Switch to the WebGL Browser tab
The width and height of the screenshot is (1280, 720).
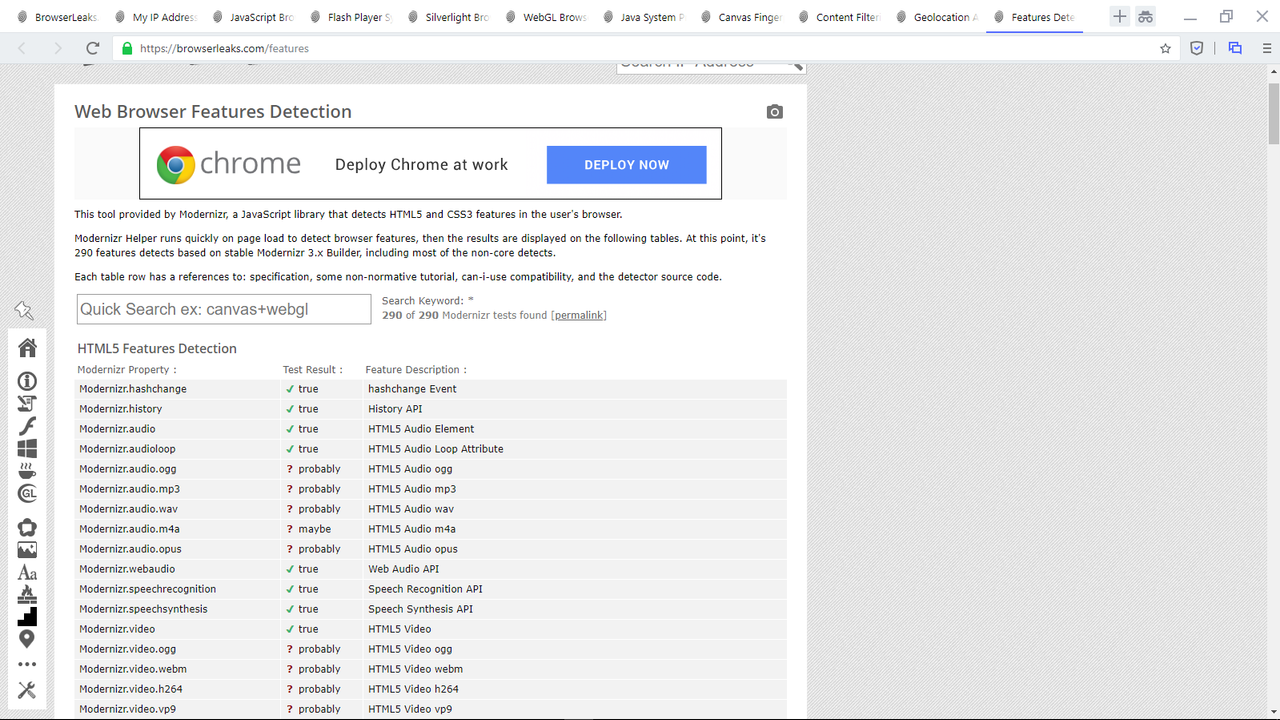[546, 17]
